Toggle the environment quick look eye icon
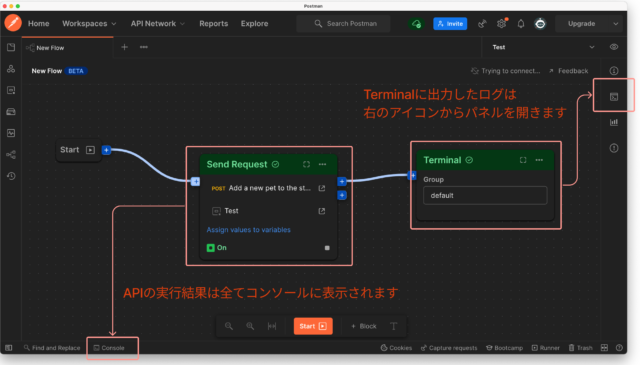Image resolution: width=640 pixels, height=365 pixels. pyautogui.click(x=614, y=47)
